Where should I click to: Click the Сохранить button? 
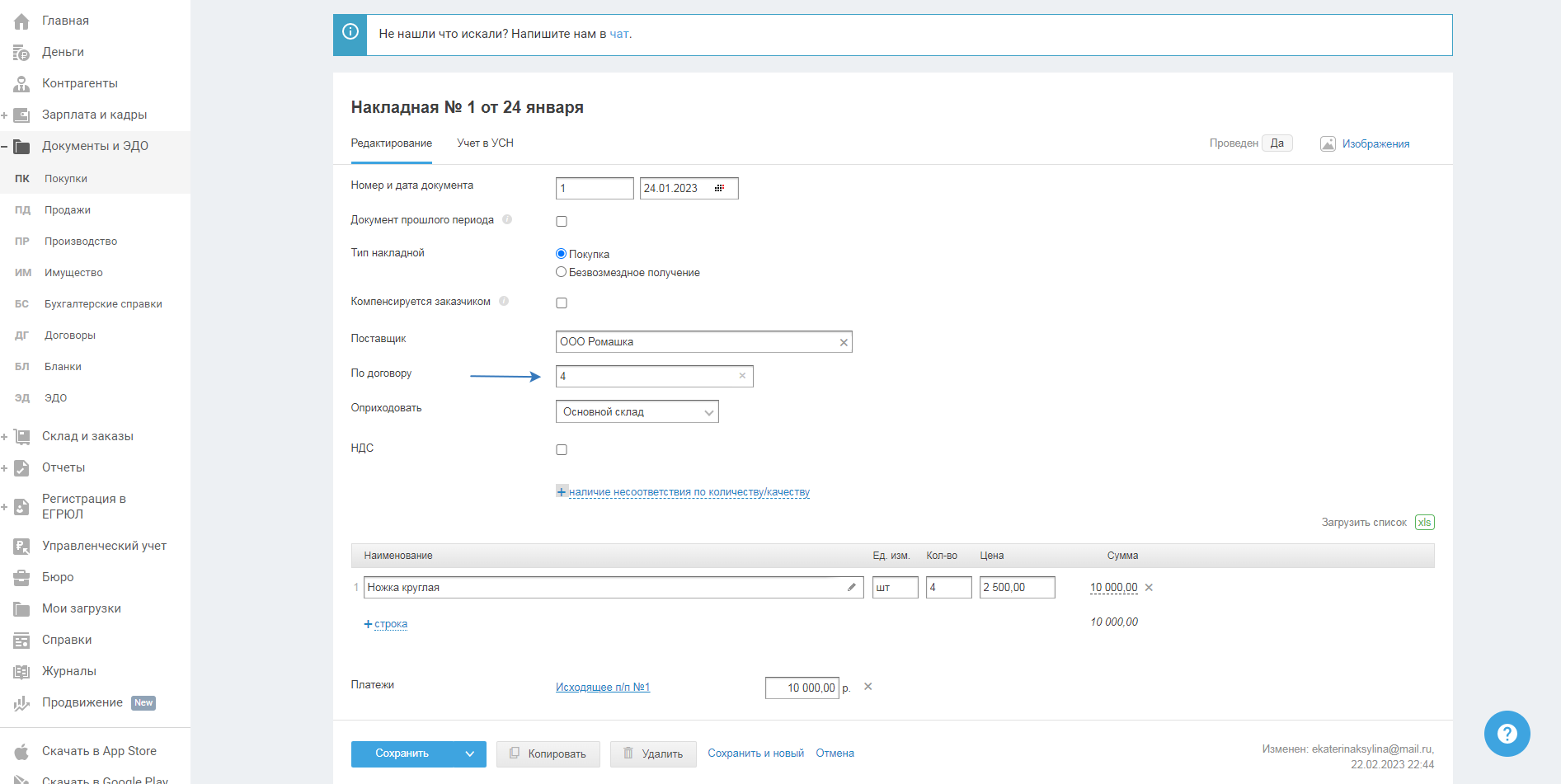(402, 753)
